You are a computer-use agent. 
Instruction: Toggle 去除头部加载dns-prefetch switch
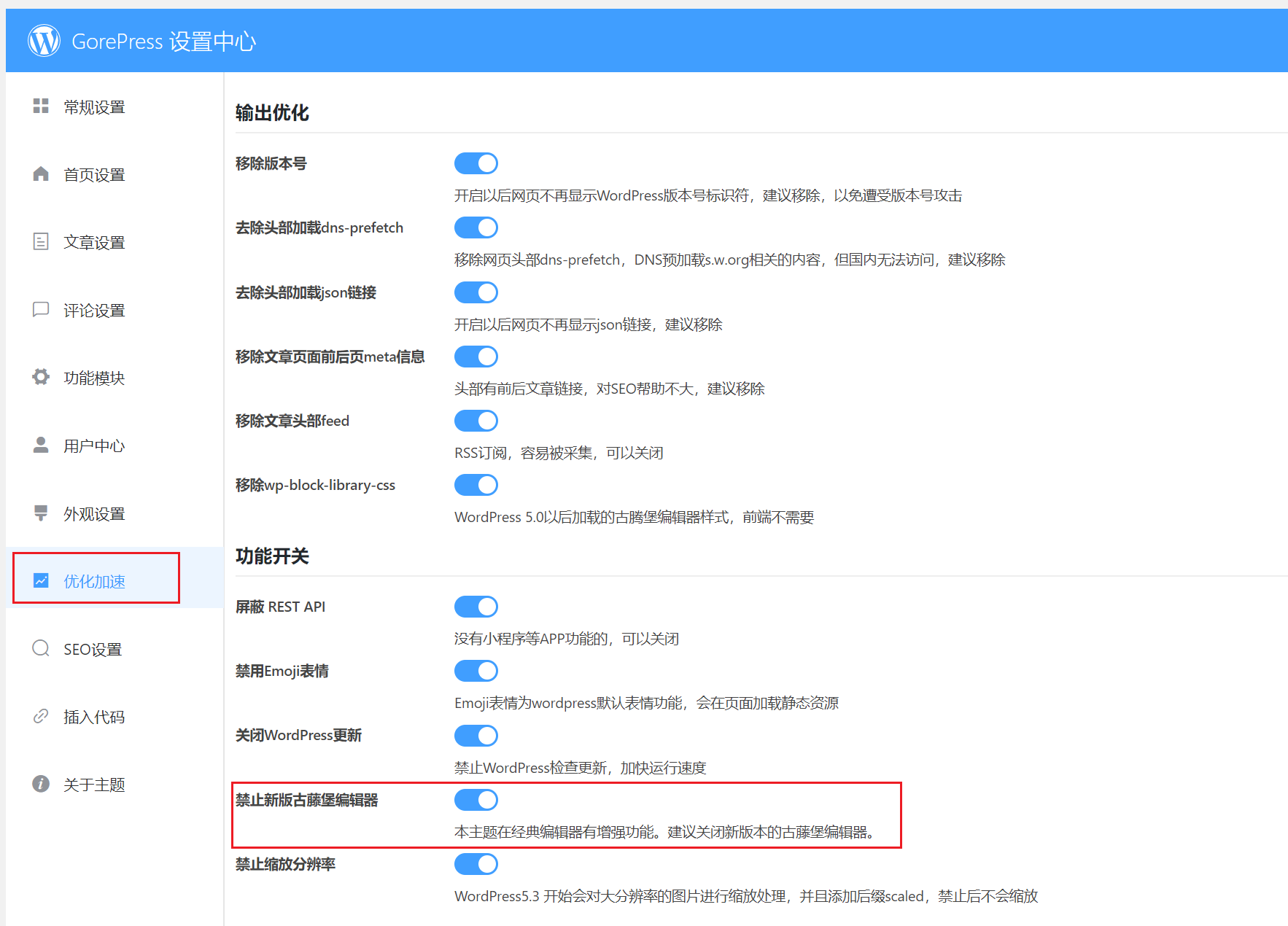[476, 227]
